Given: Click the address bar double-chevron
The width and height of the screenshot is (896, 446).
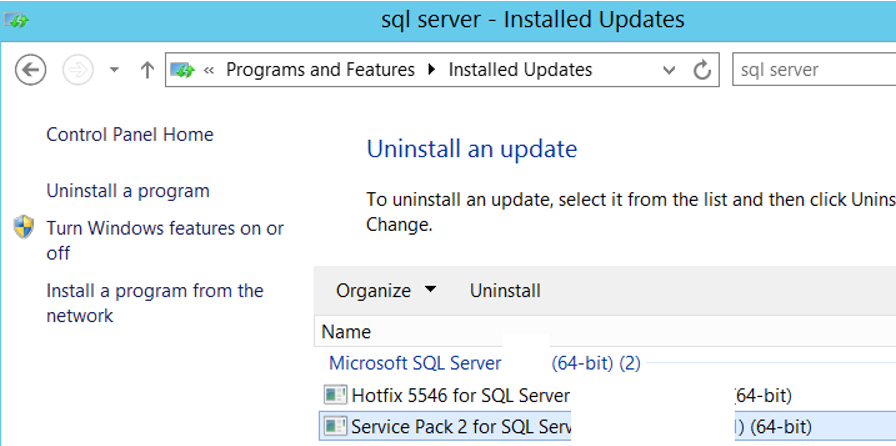Looking at the screenshot, I should pyautogui.click(x=209, y=70).
